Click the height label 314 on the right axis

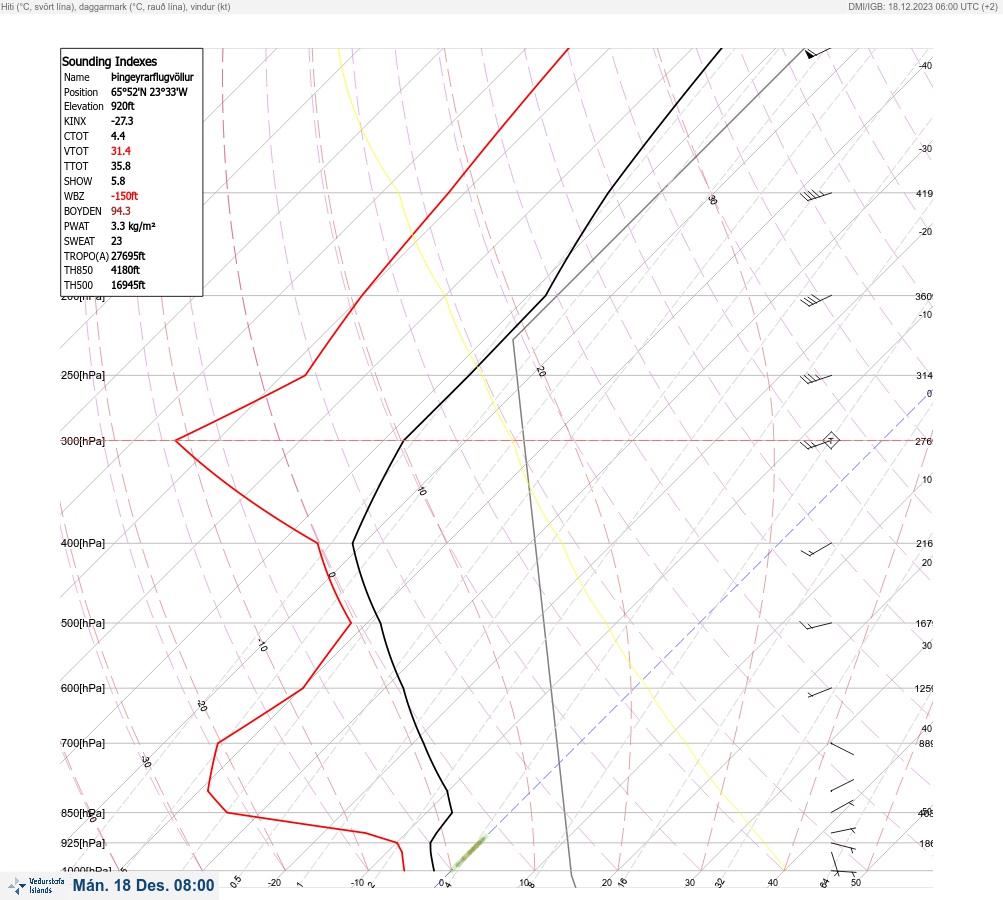[x=924, y=375]
